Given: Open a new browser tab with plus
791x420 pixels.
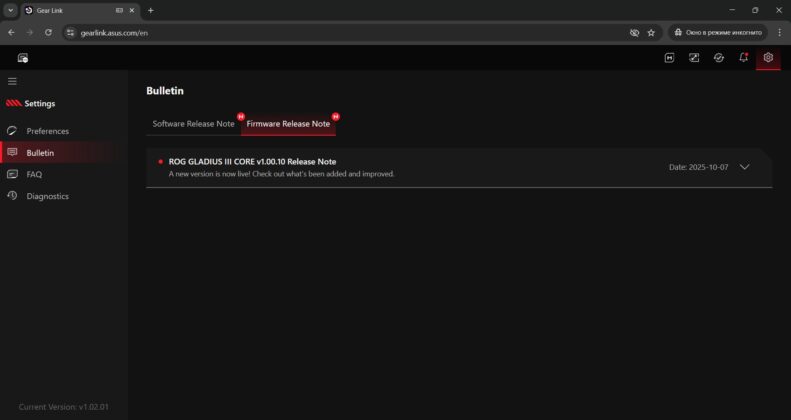Looking at the screenshot, I should pos(150,11).
